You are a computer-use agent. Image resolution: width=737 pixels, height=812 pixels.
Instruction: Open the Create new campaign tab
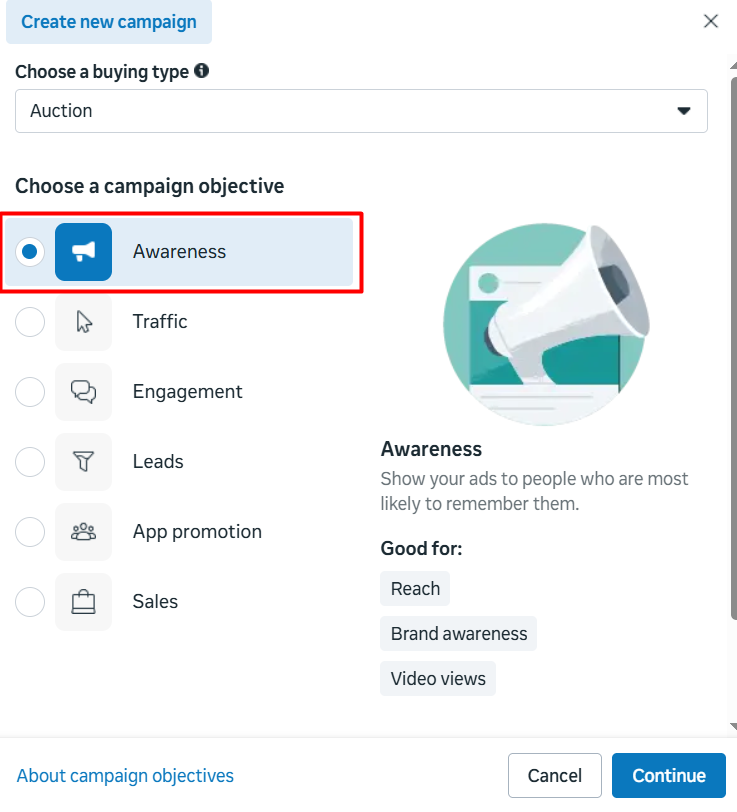click(x=109, y=22)
